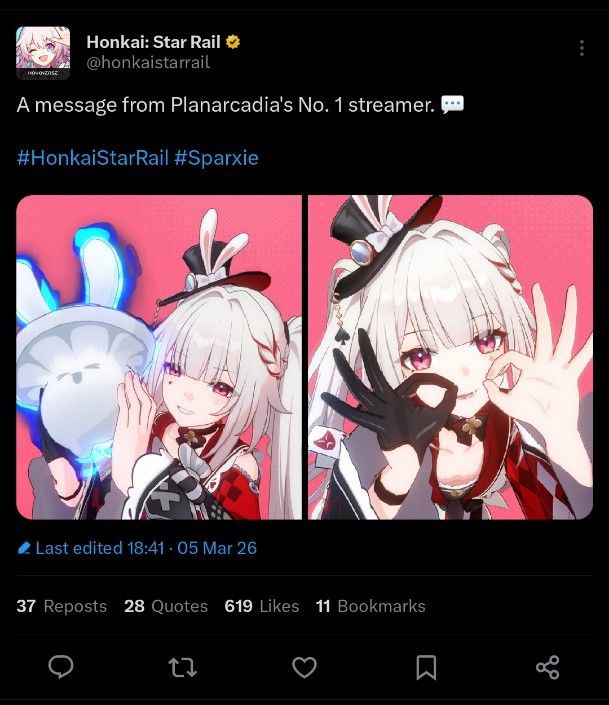Viewport: 609px width, 705px height.
Task: Open the reply comment icon
Action: tap(61, 667)
